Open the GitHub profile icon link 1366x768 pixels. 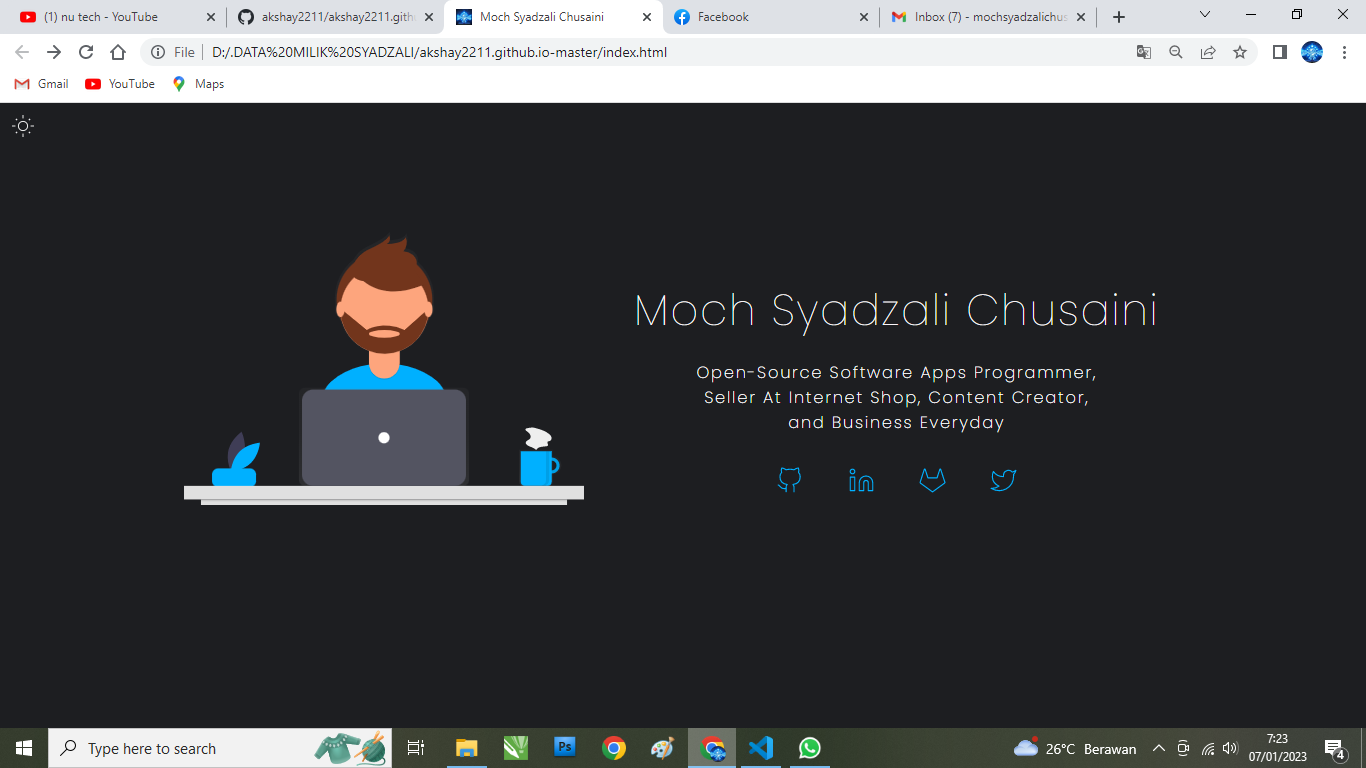pyautogui.click(x=789, y=480)
